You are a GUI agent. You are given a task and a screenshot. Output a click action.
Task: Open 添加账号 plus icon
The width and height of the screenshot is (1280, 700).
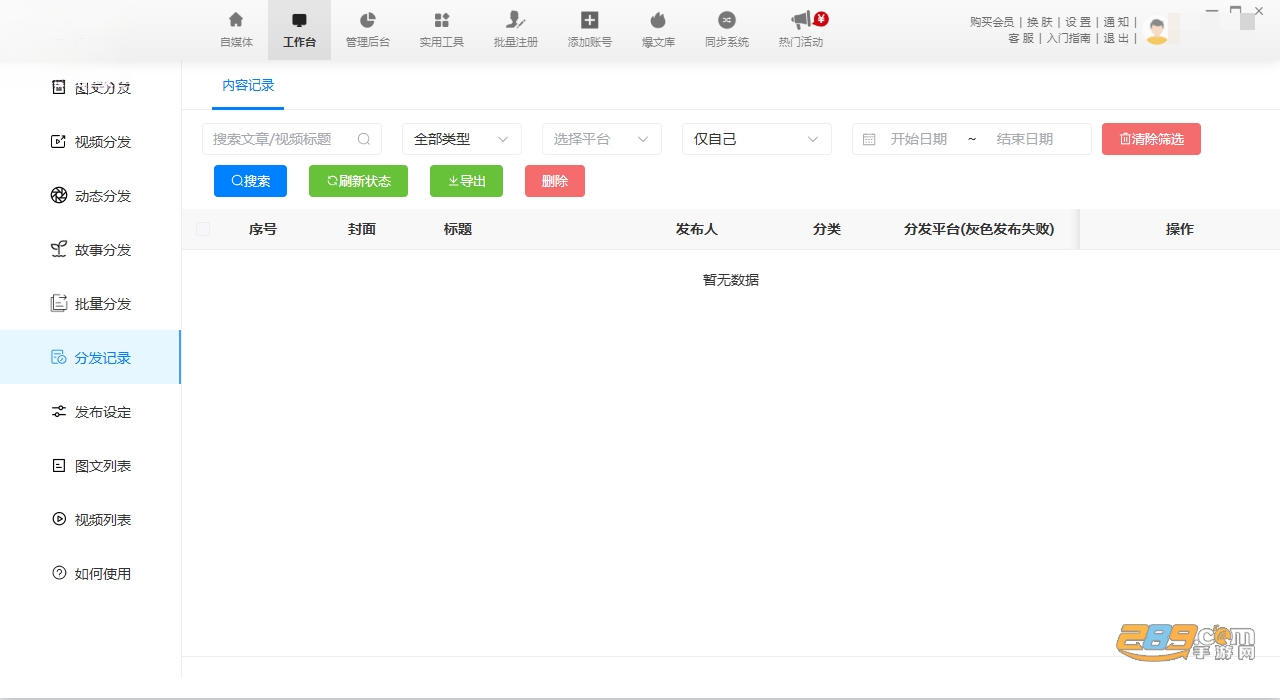[590, 20]
